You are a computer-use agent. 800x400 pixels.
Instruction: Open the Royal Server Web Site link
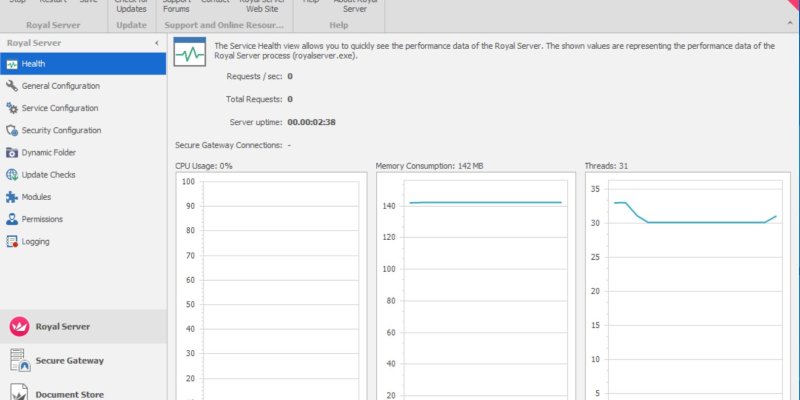[262, 6]
